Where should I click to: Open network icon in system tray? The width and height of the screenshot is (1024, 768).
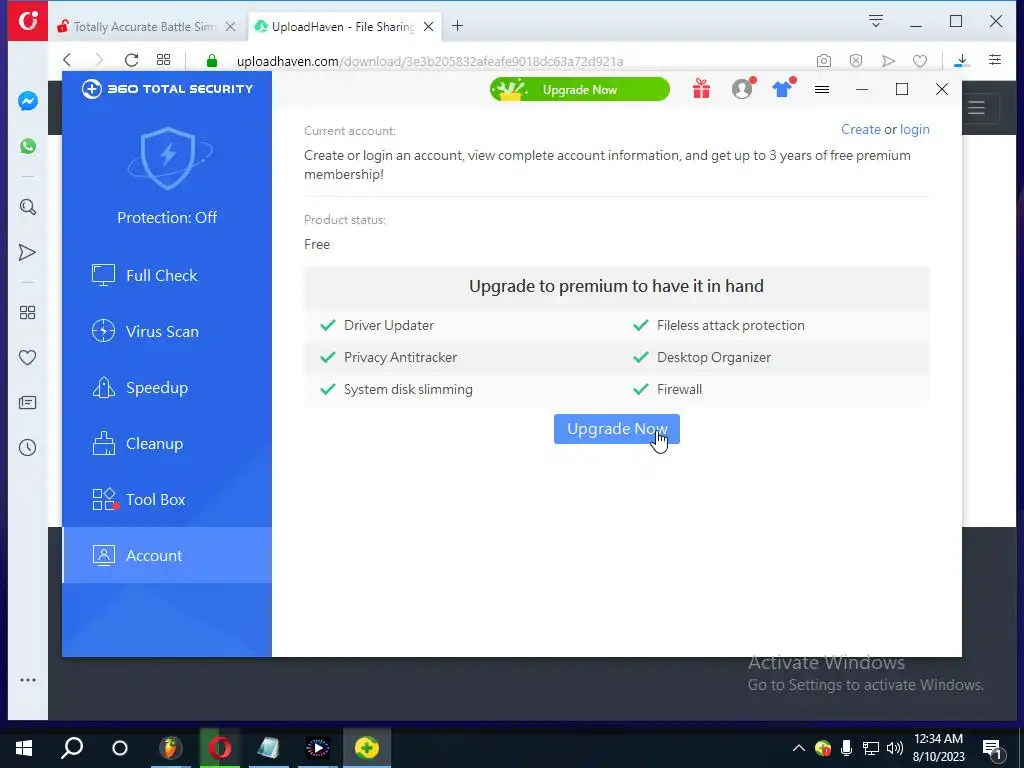pyautogui.click(x=871, y=748)
